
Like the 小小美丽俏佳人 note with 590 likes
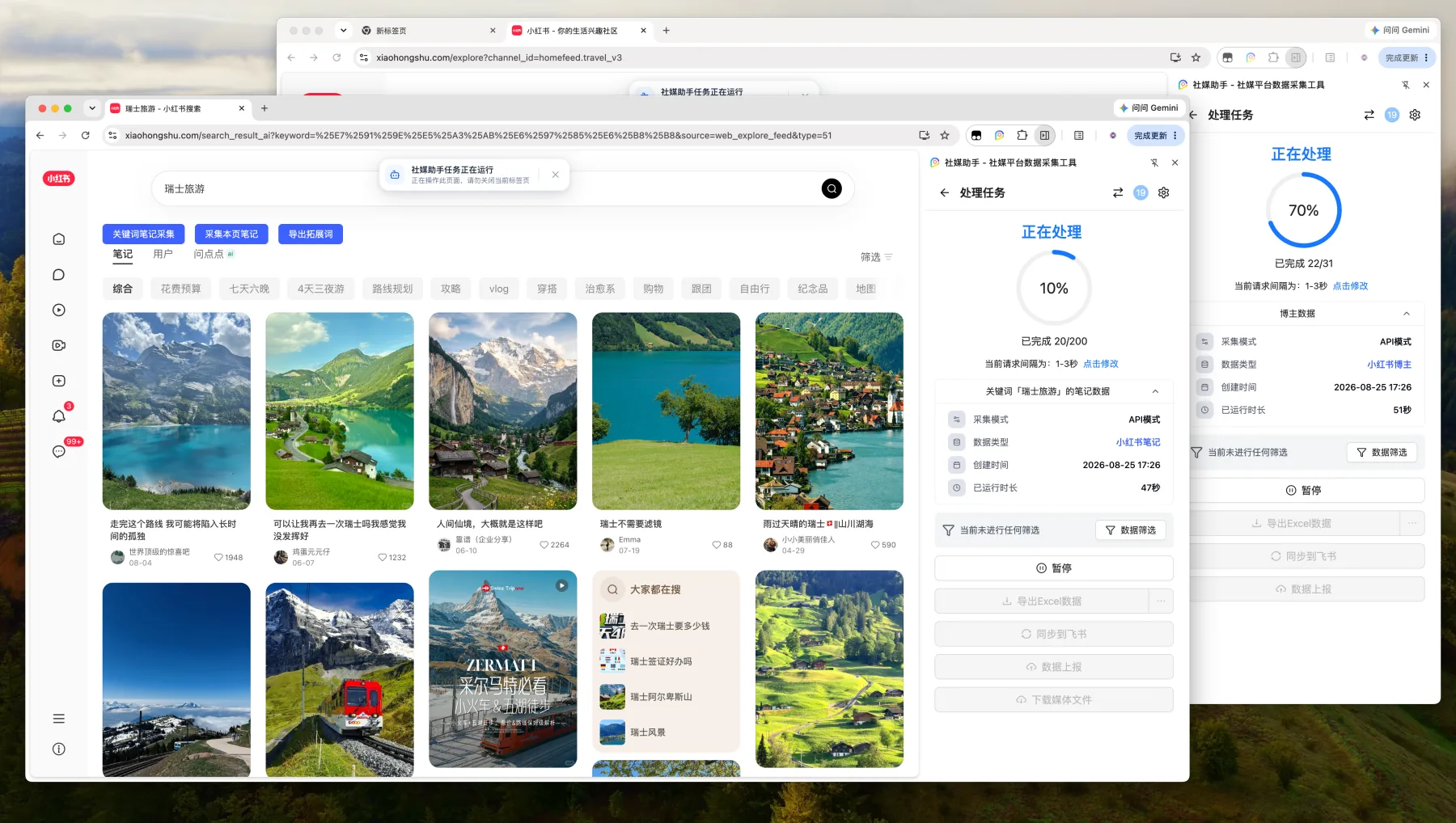875,545
